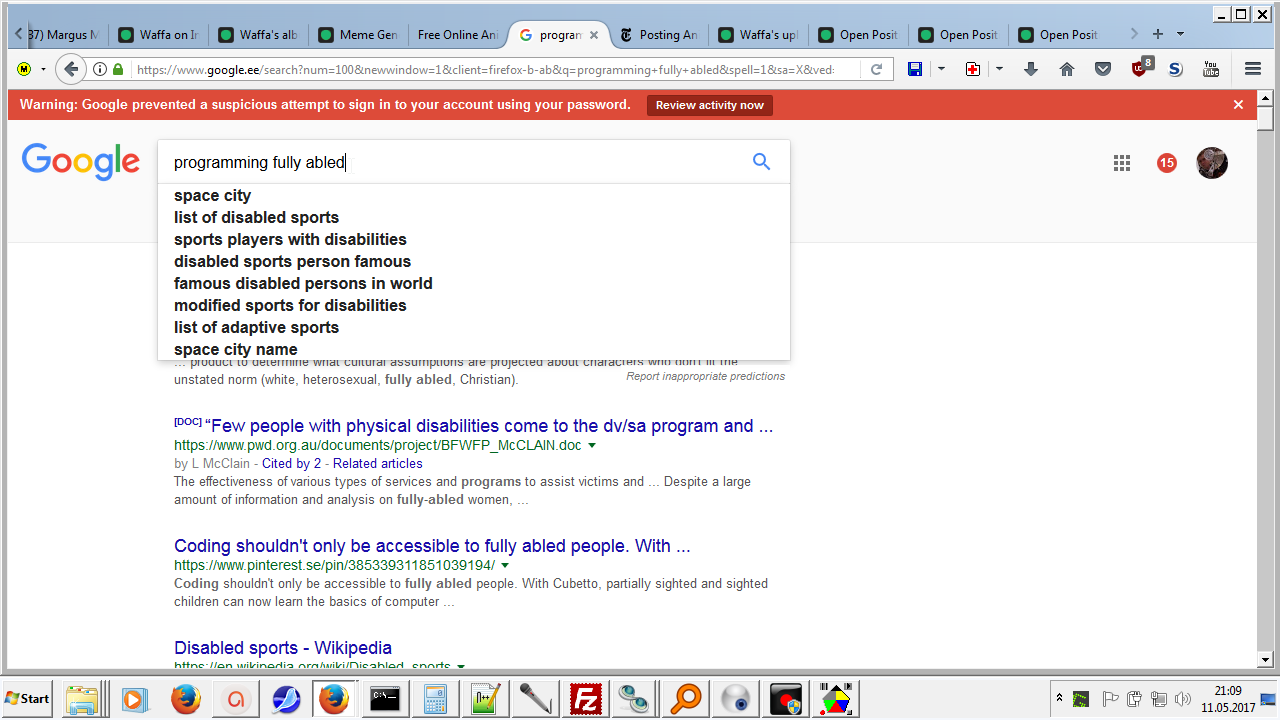
Task: Open the calculator taskbar icon
Action: pos(435,698)
